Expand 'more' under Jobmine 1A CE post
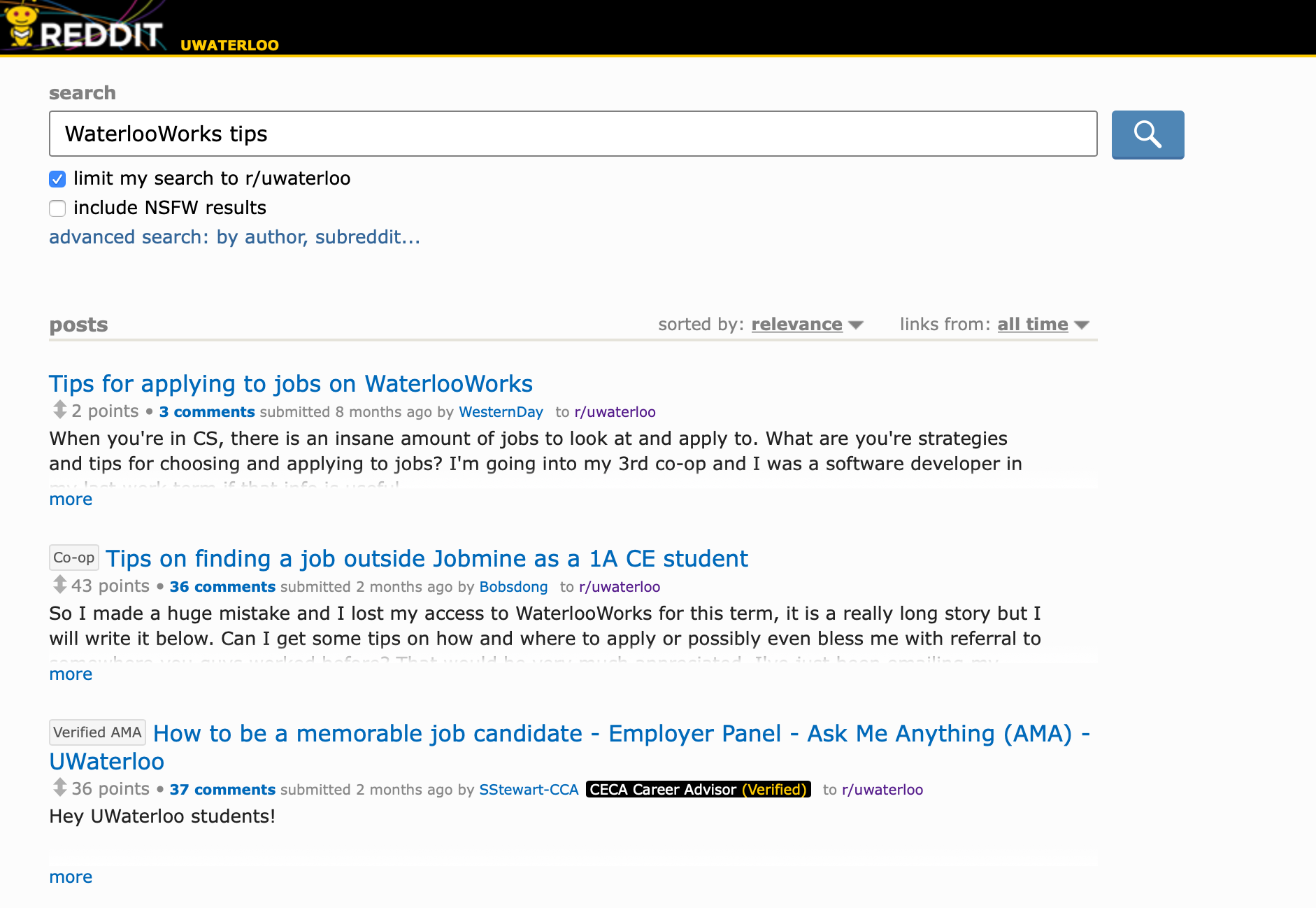1316x908 pixels. (x=71, y=674)
